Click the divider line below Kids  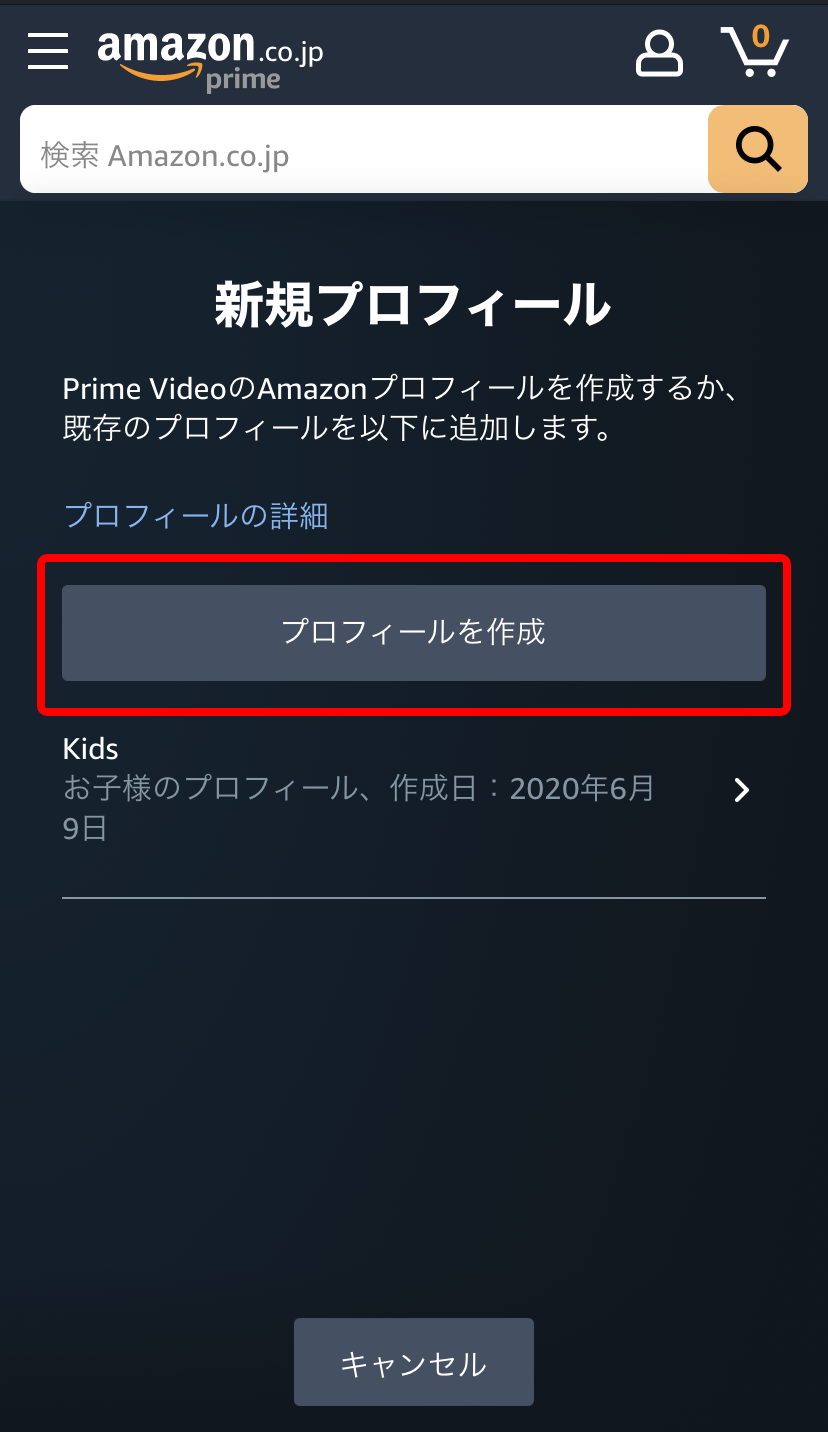[414, 898]
